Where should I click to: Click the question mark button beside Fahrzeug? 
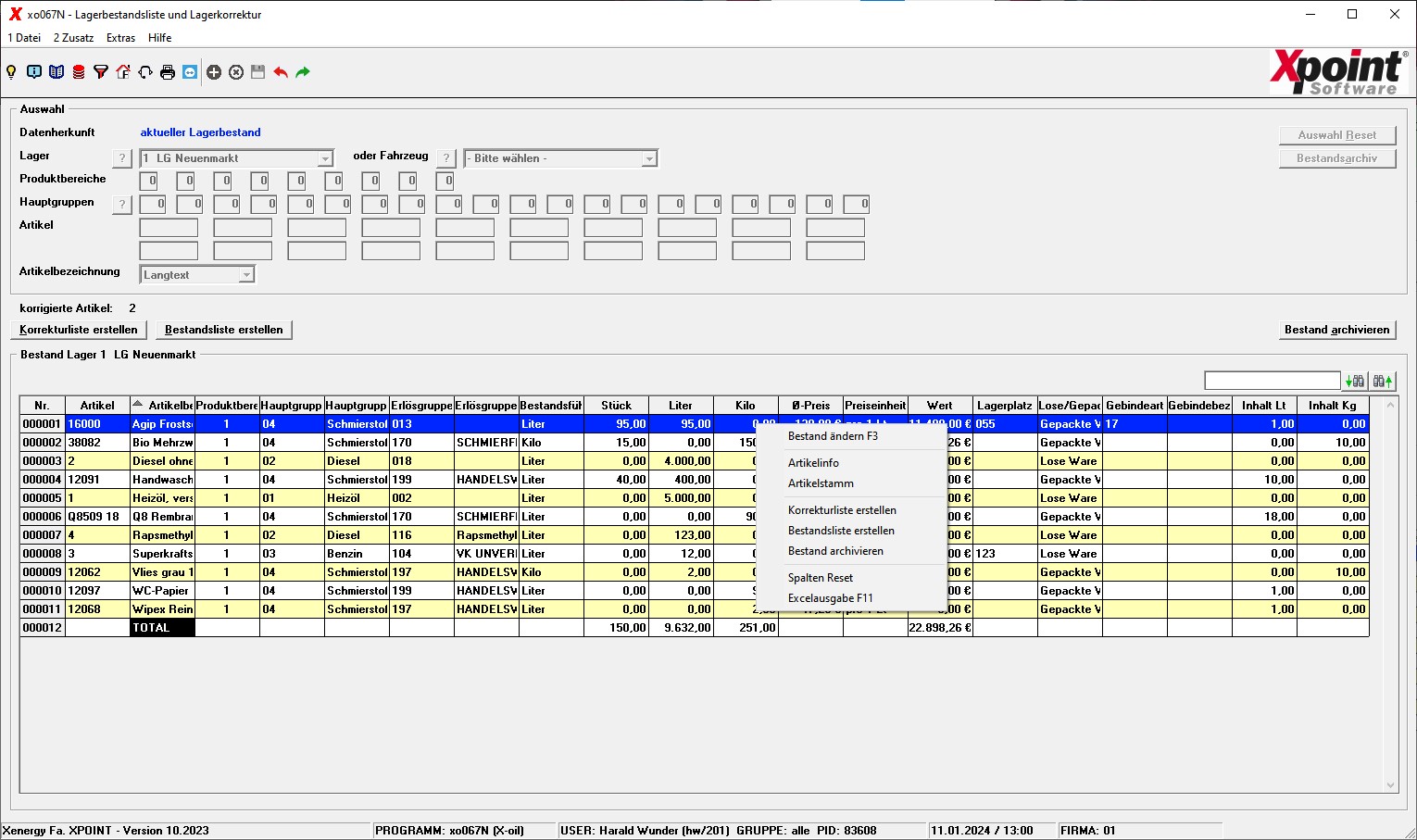446,158
